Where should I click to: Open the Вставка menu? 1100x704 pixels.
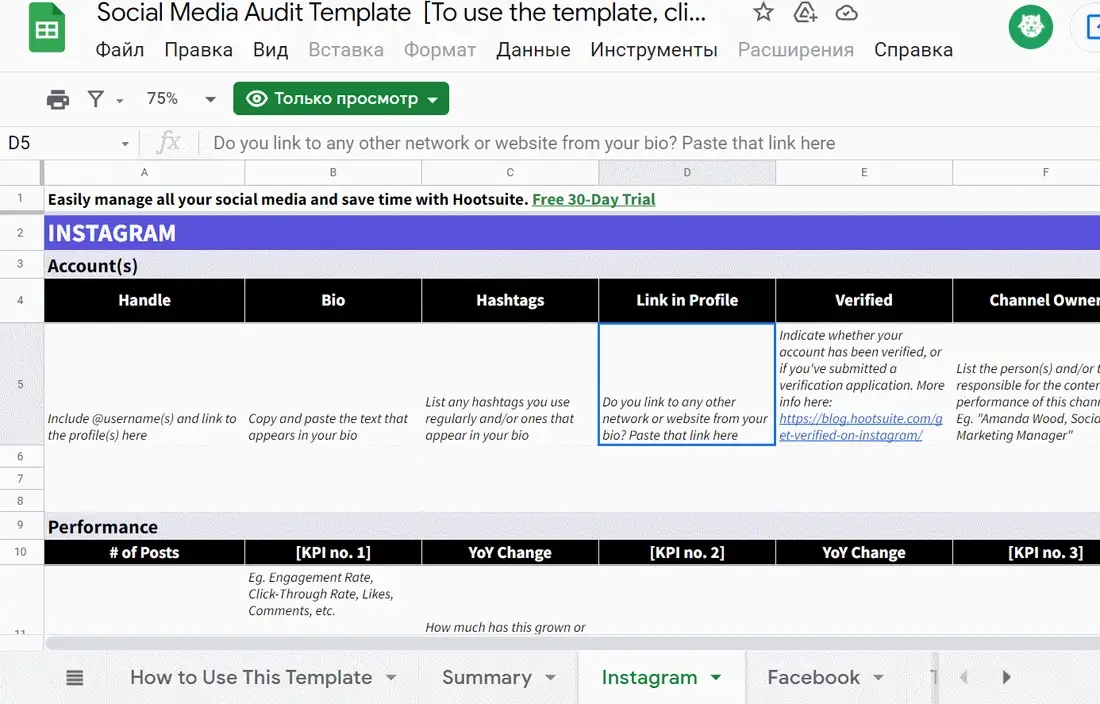click(x=346, y=50)
